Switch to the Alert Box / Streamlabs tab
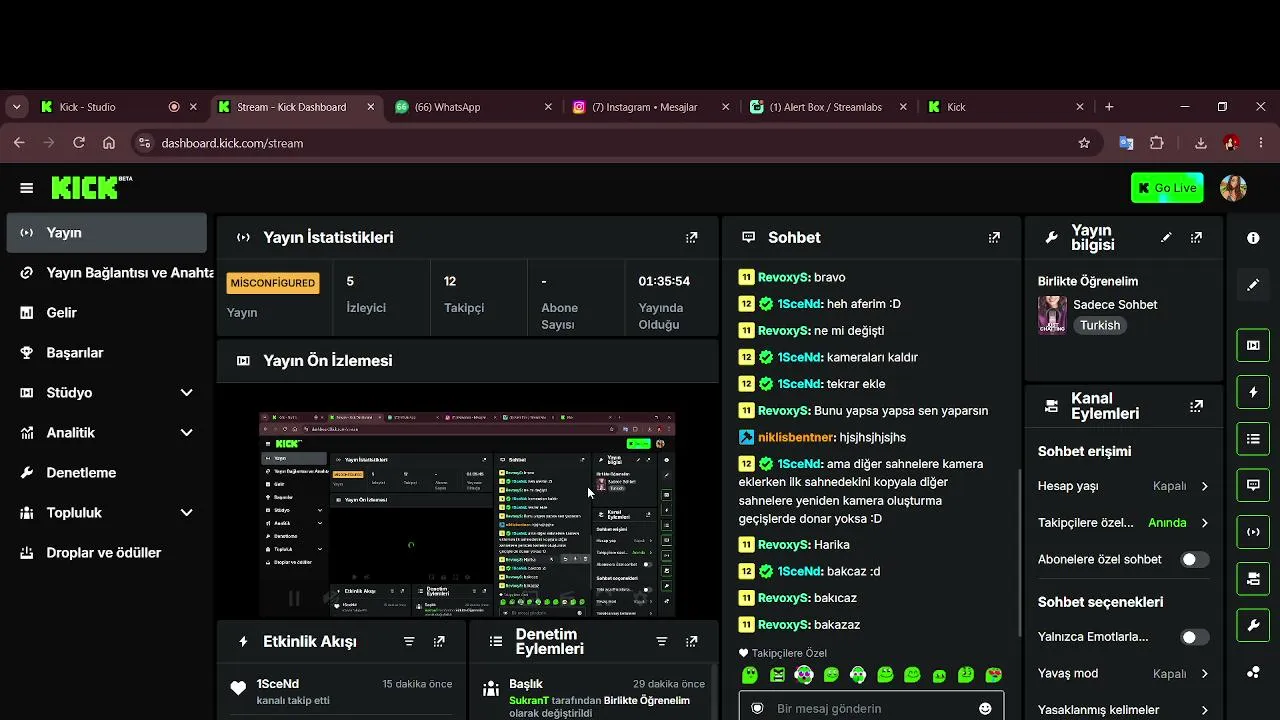 [x=828, y=107]
